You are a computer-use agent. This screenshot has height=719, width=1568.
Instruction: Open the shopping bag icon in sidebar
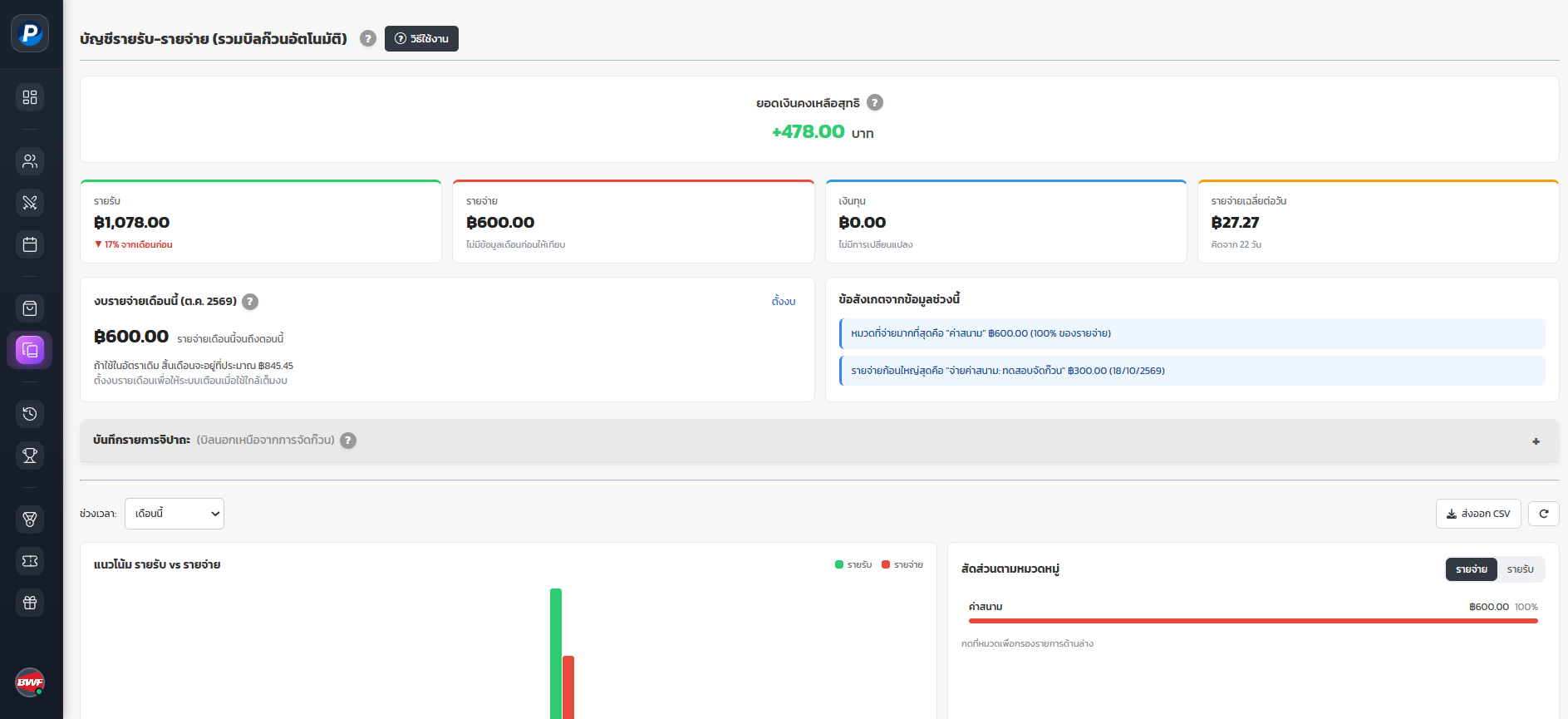click(30, 308)
